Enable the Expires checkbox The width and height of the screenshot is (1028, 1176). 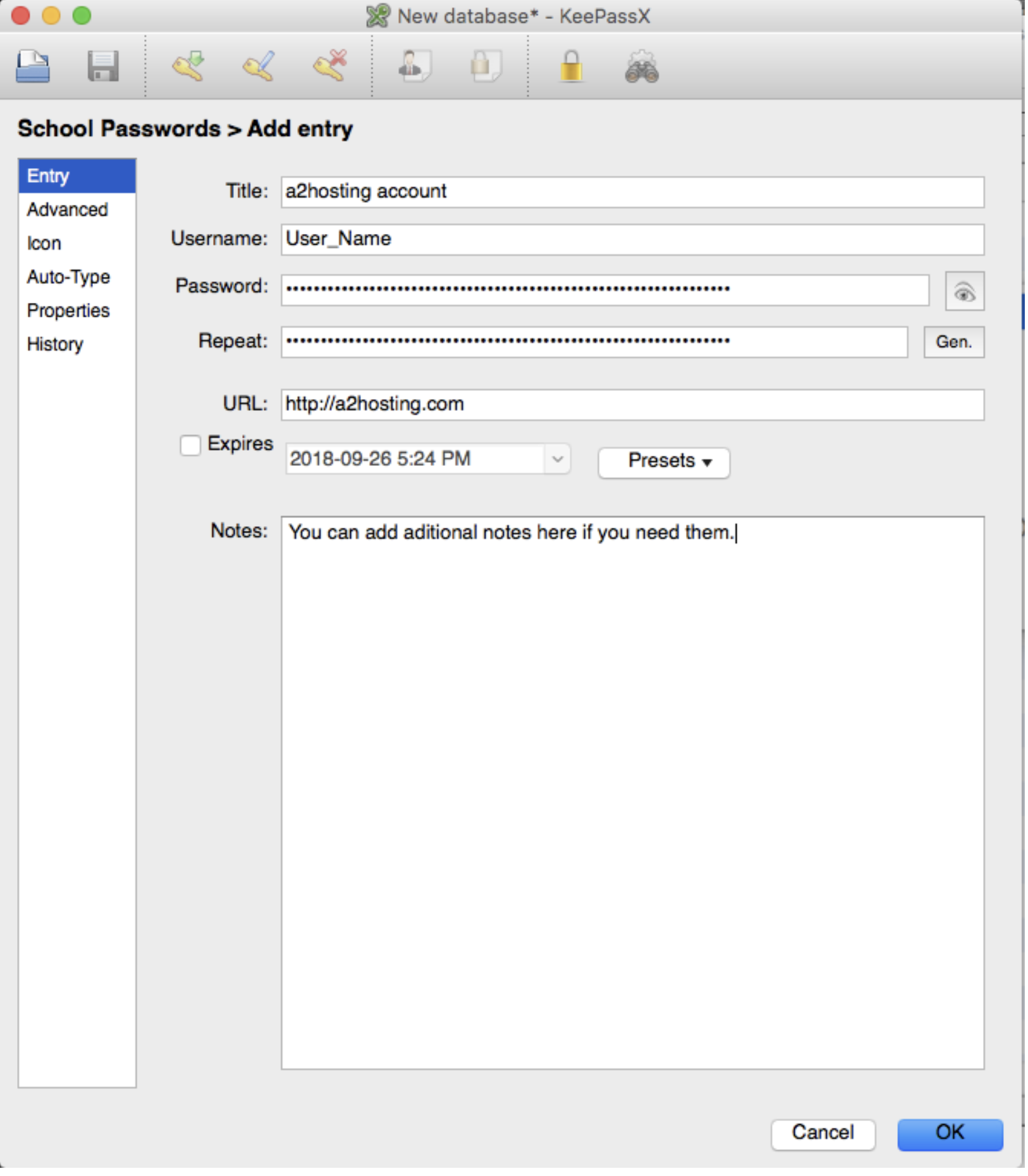pyautogui.click(x=190, y=445)
